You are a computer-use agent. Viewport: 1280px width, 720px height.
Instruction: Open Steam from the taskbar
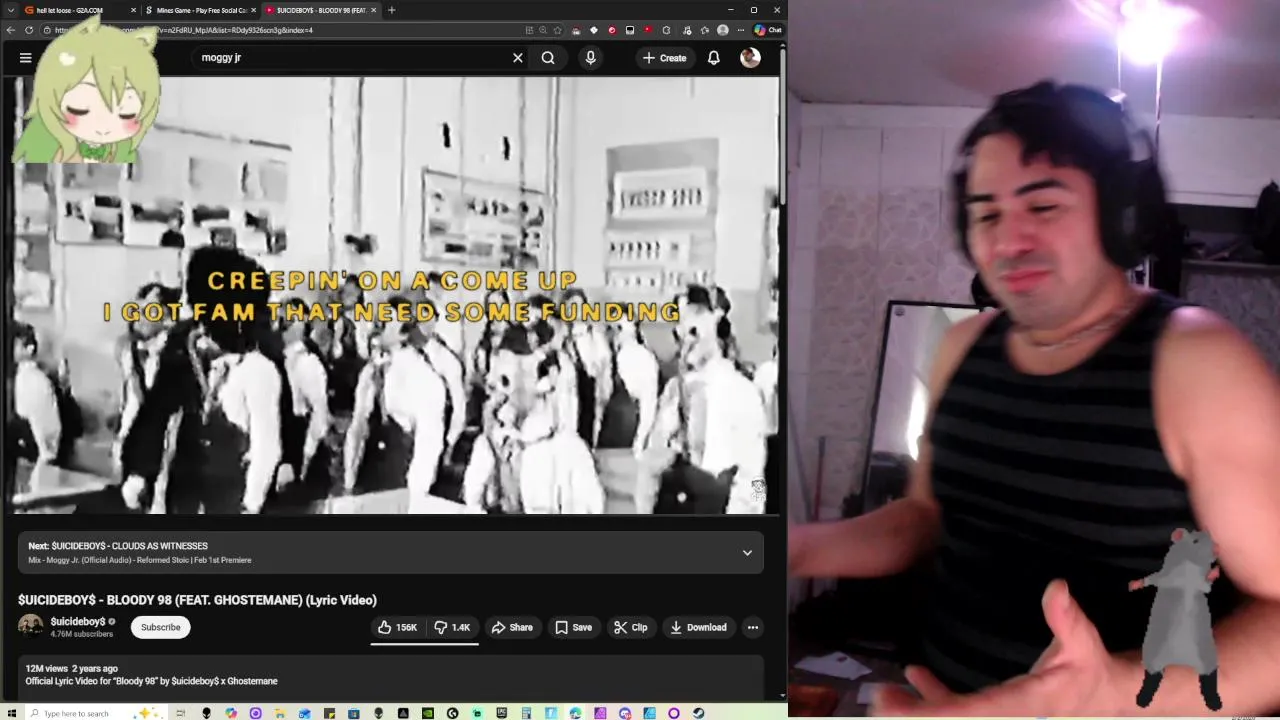tap(698, 713)
